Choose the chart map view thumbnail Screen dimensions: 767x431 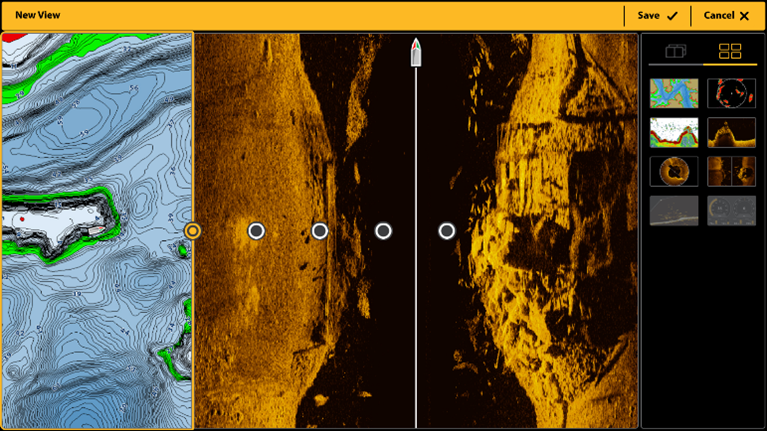[x=673, y=93]
